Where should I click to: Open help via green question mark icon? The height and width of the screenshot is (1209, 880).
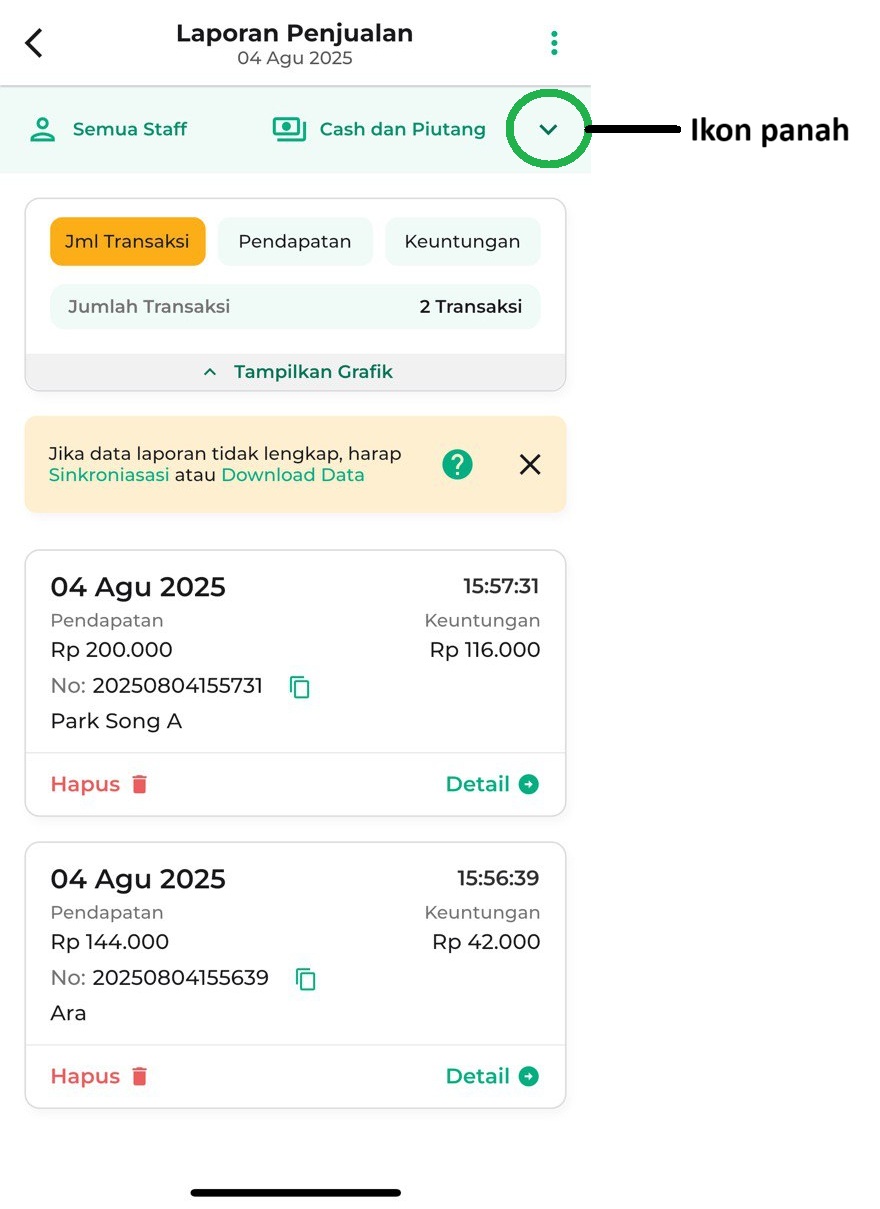[x=457, y=464]
